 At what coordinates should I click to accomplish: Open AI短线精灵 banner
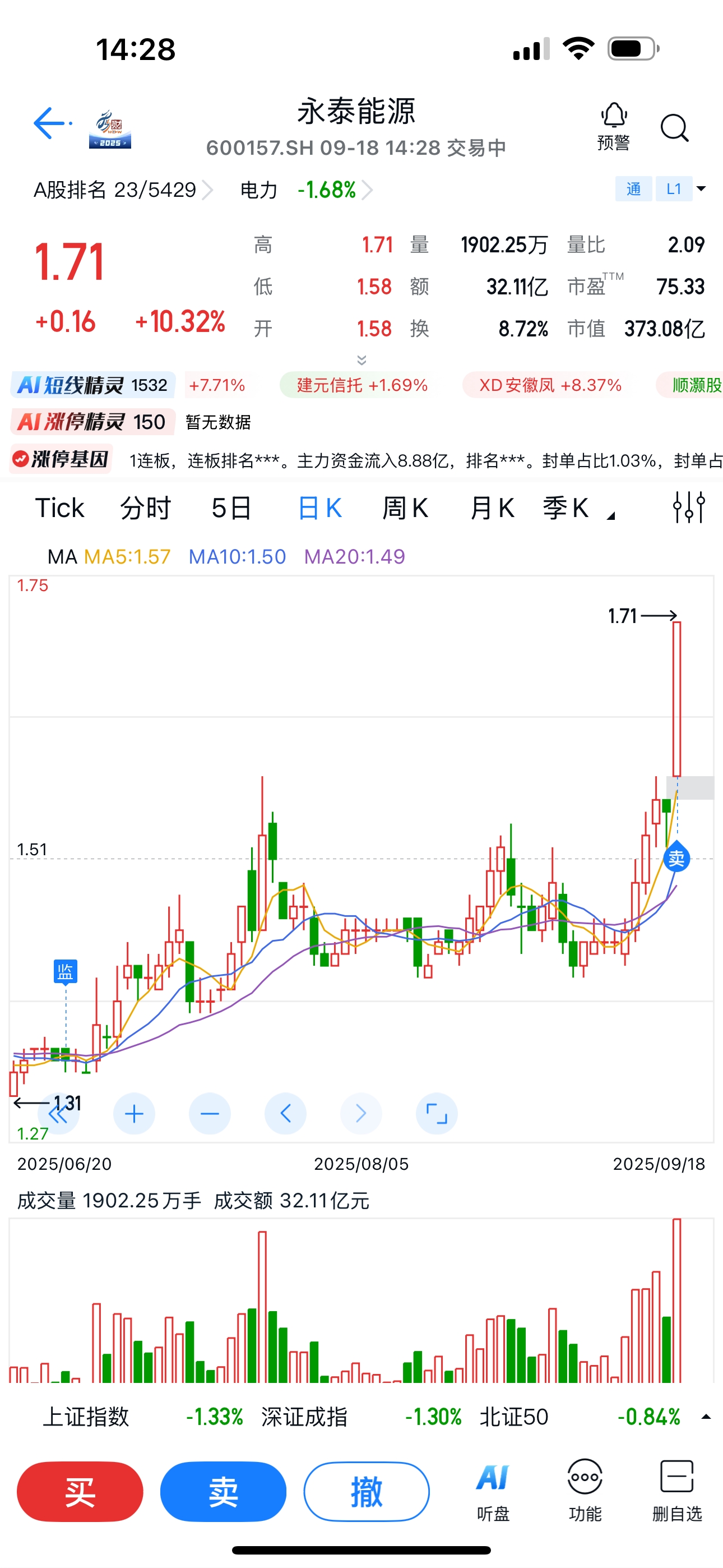point(92,385)
